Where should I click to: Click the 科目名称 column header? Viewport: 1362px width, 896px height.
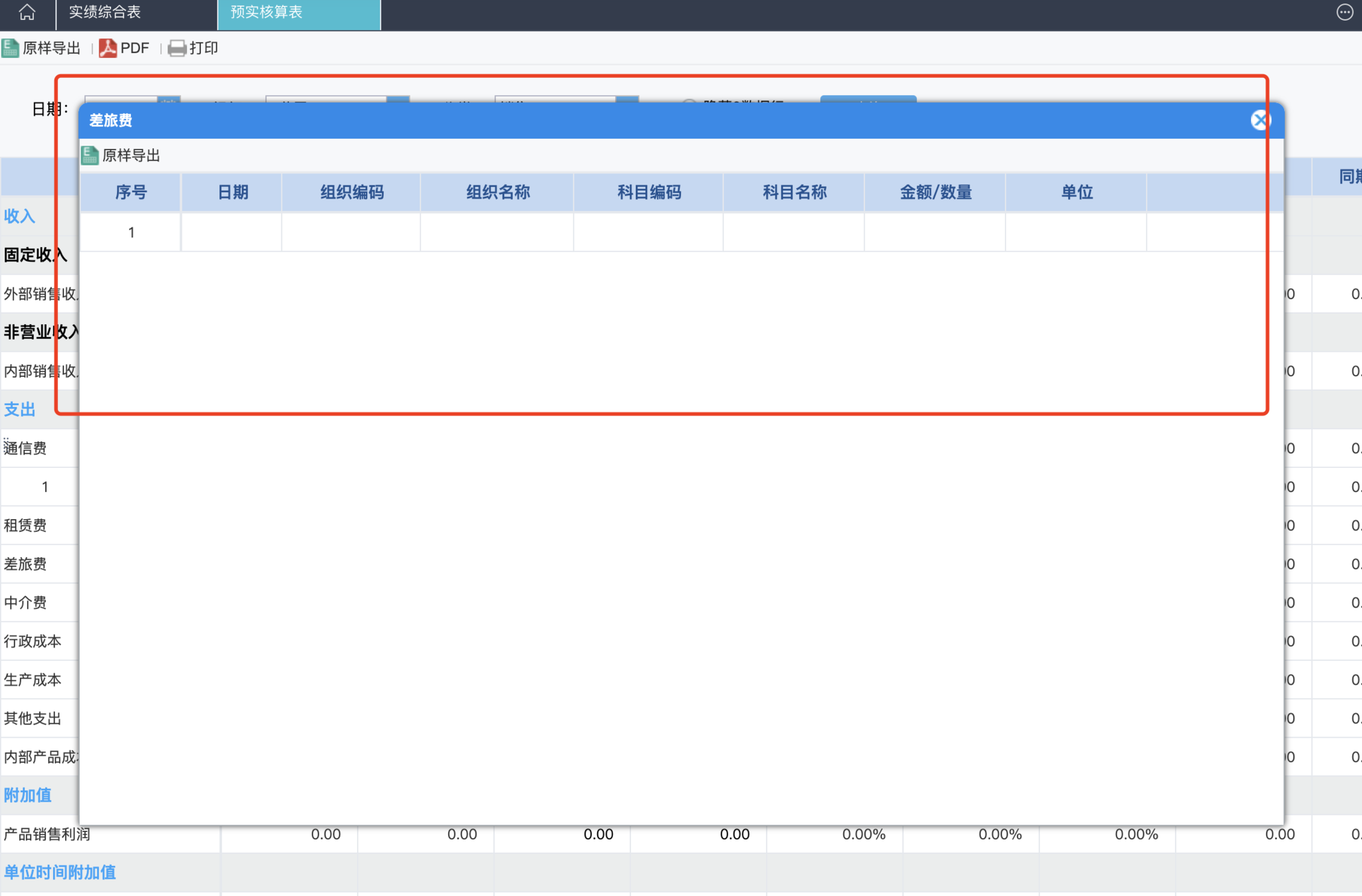pyautogui.click(x=794, y=193)
